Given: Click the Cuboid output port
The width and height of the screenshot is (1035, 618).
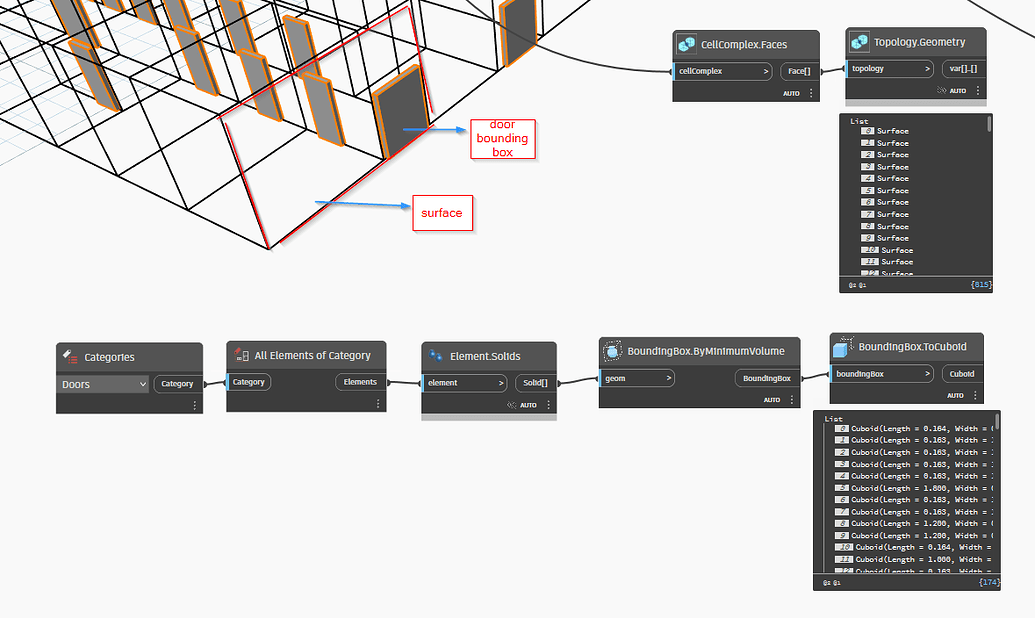Looking at the screenshot, I should coord(961,372).
